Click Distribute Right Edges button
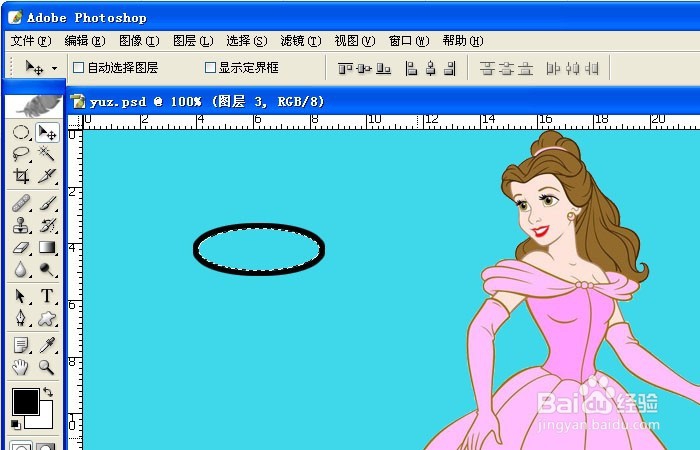This screenshot has height=450, width=700. coord(592,68)
